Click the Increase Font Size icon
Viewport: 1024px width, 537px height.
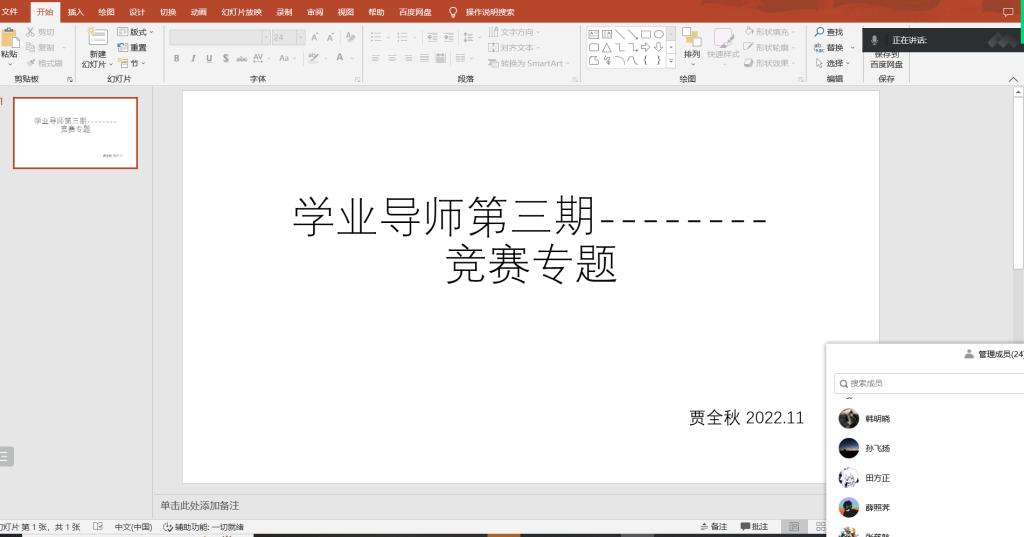[x=315, y=37]
